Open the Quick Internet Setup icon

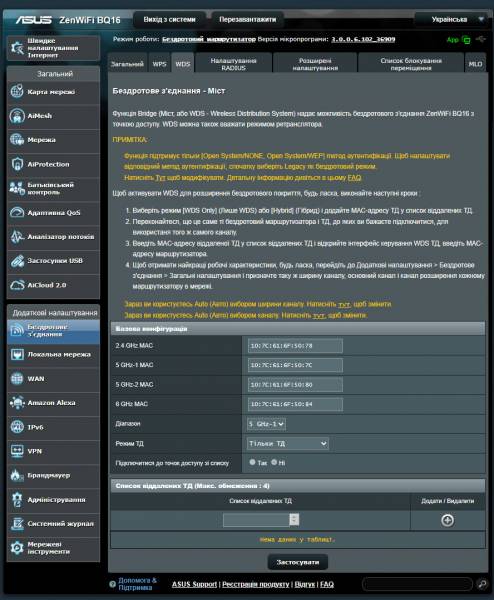coord(18,48)
